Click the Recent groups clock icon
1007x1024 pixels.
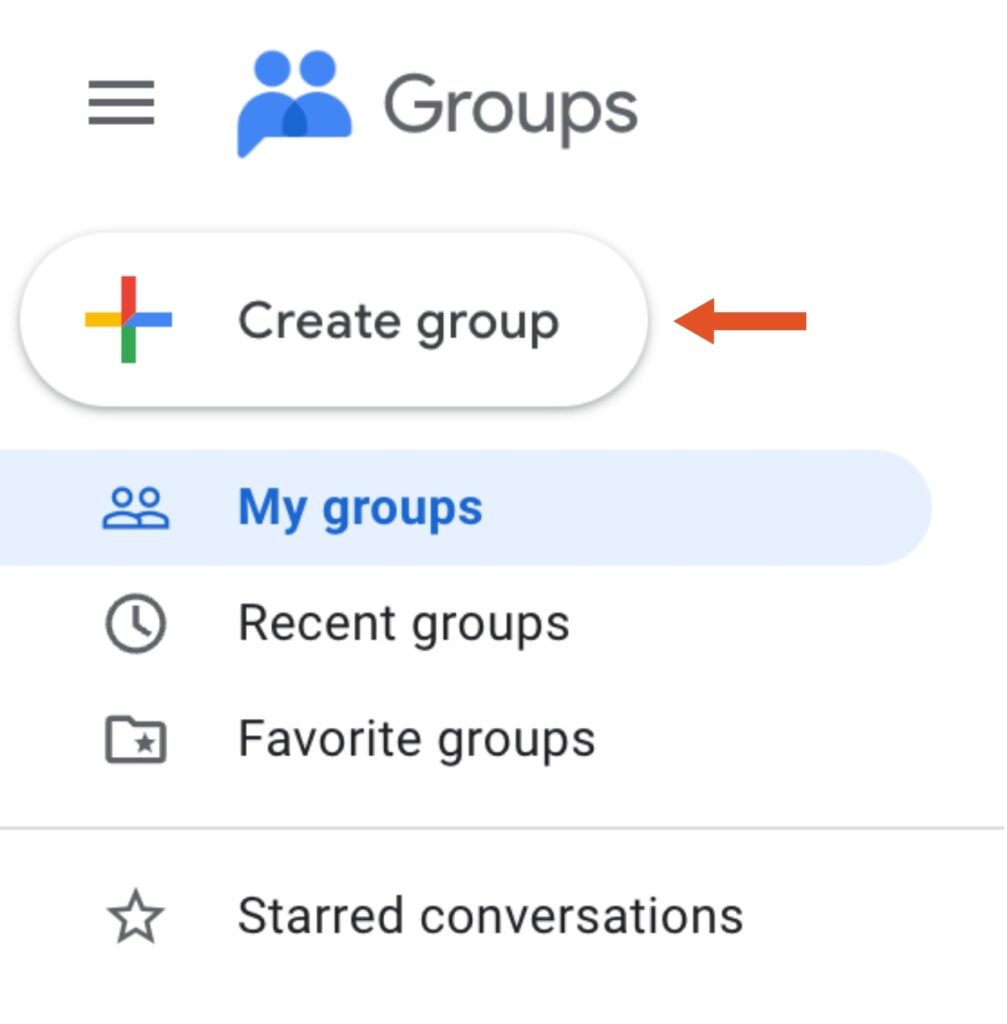pos(136,623)
